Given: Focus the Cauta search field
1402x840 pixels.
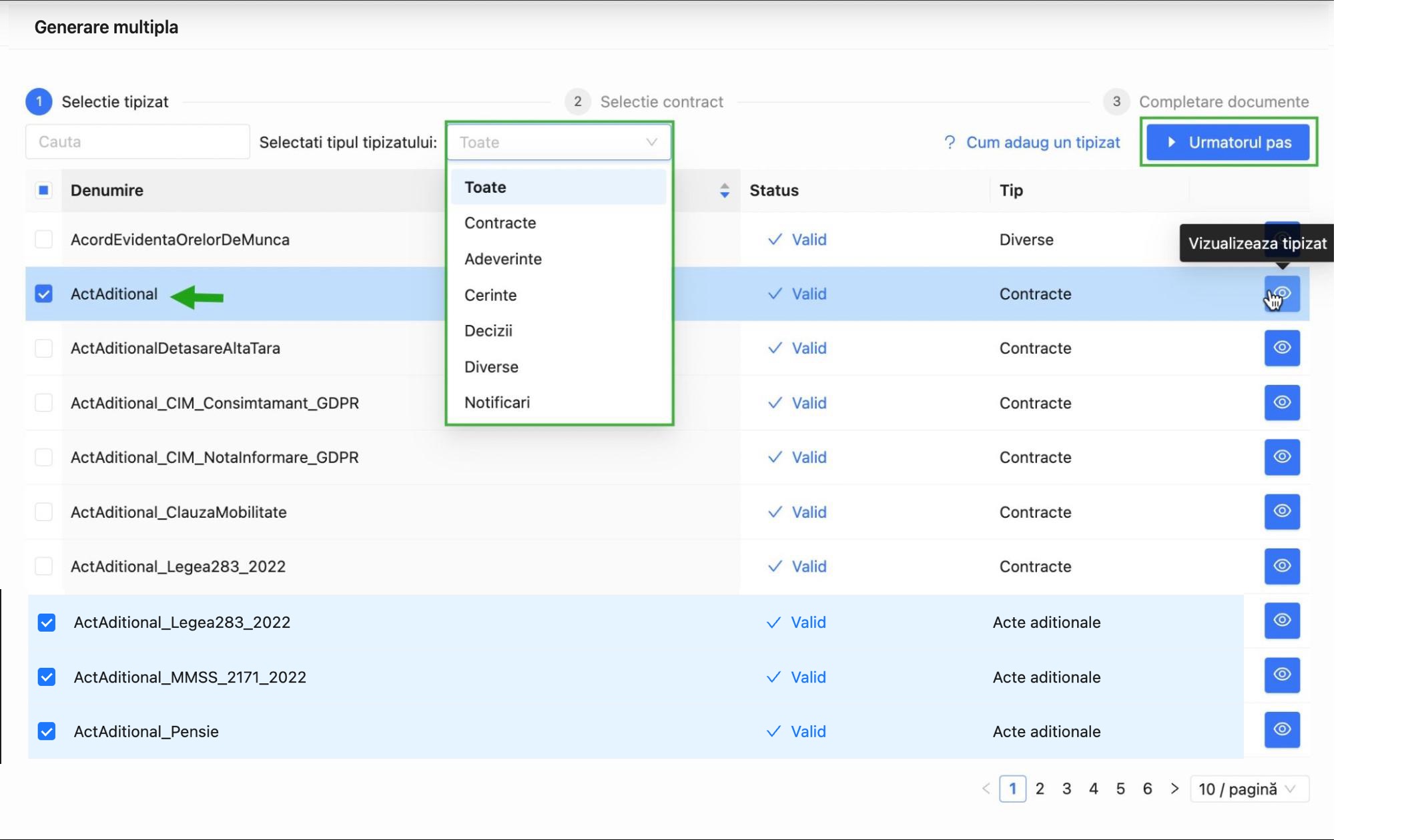Looking at the screenshot, I should pyautogui.click(x=137, y=141).
